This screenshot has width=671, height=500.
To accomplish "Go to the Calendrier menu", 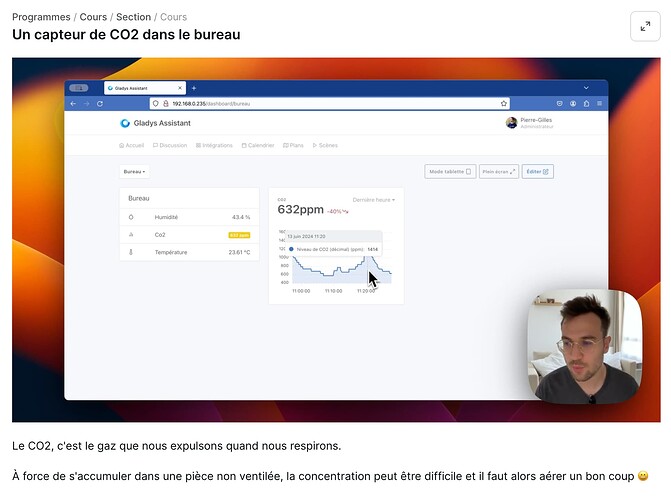I will 258,146.
